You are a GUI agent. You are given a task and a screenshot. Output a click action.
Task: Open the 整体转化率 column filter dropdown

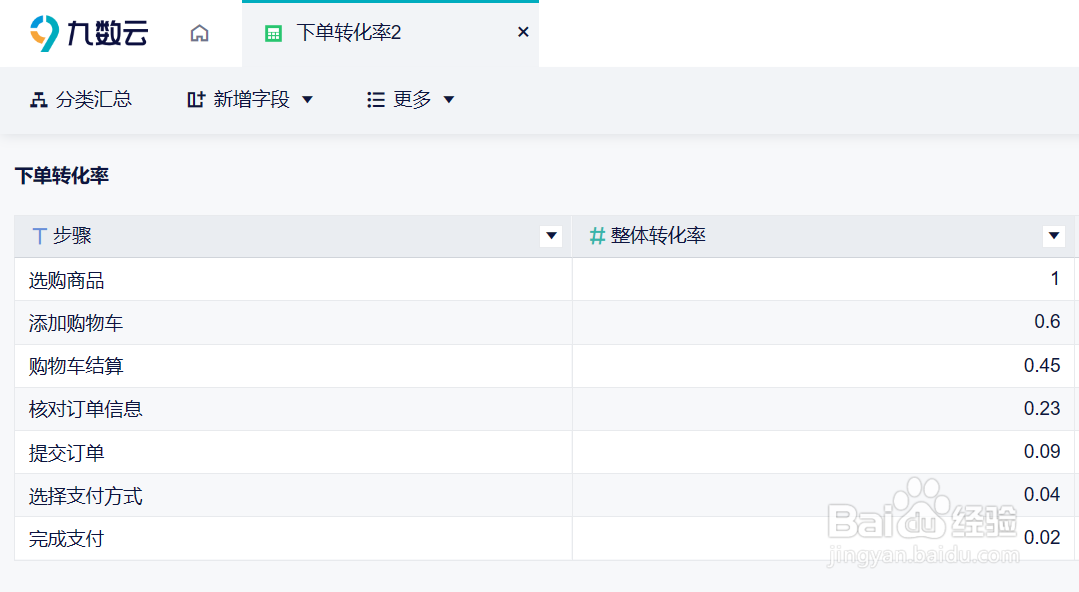coord(1054,236)
